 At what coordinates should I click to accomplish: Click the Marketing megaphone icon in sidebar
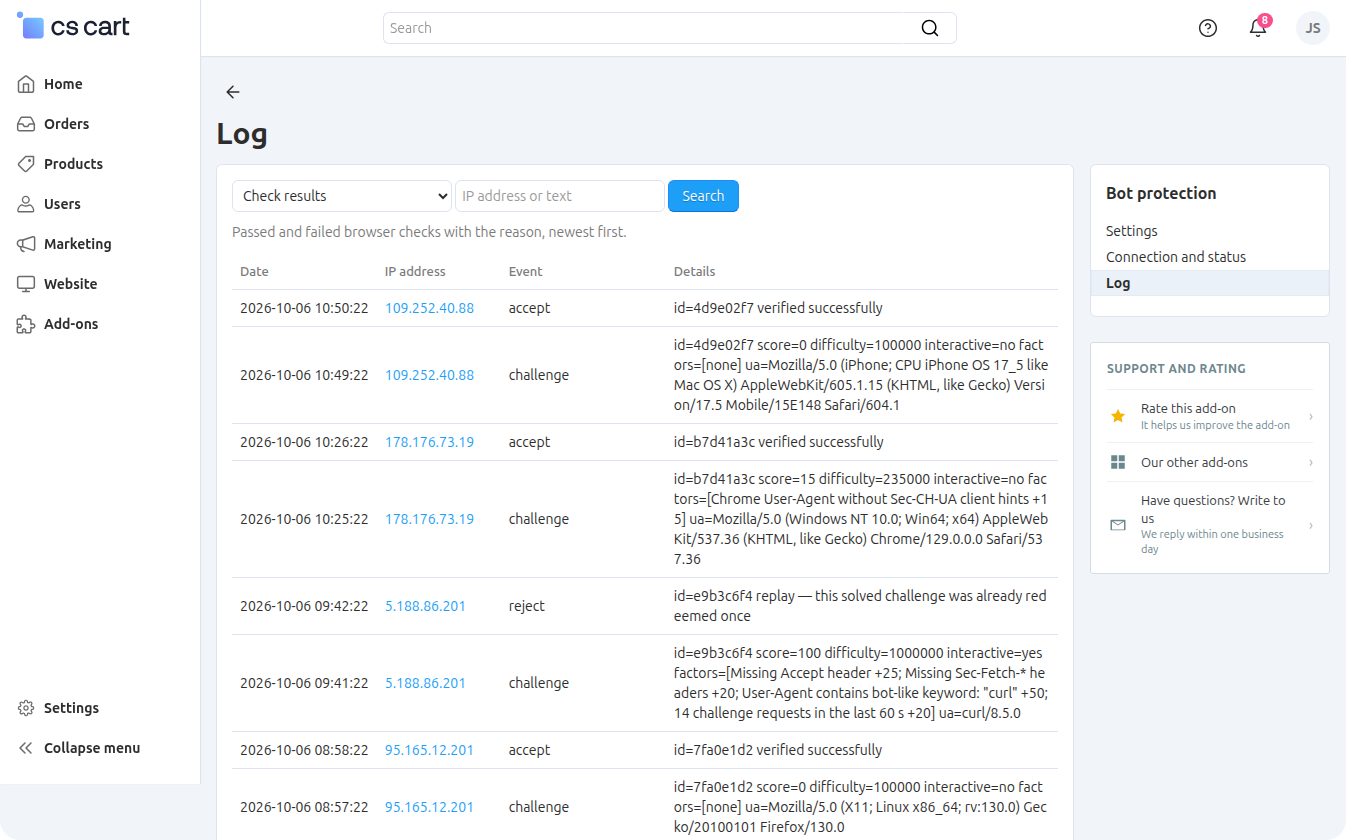[x=26, y=244]
